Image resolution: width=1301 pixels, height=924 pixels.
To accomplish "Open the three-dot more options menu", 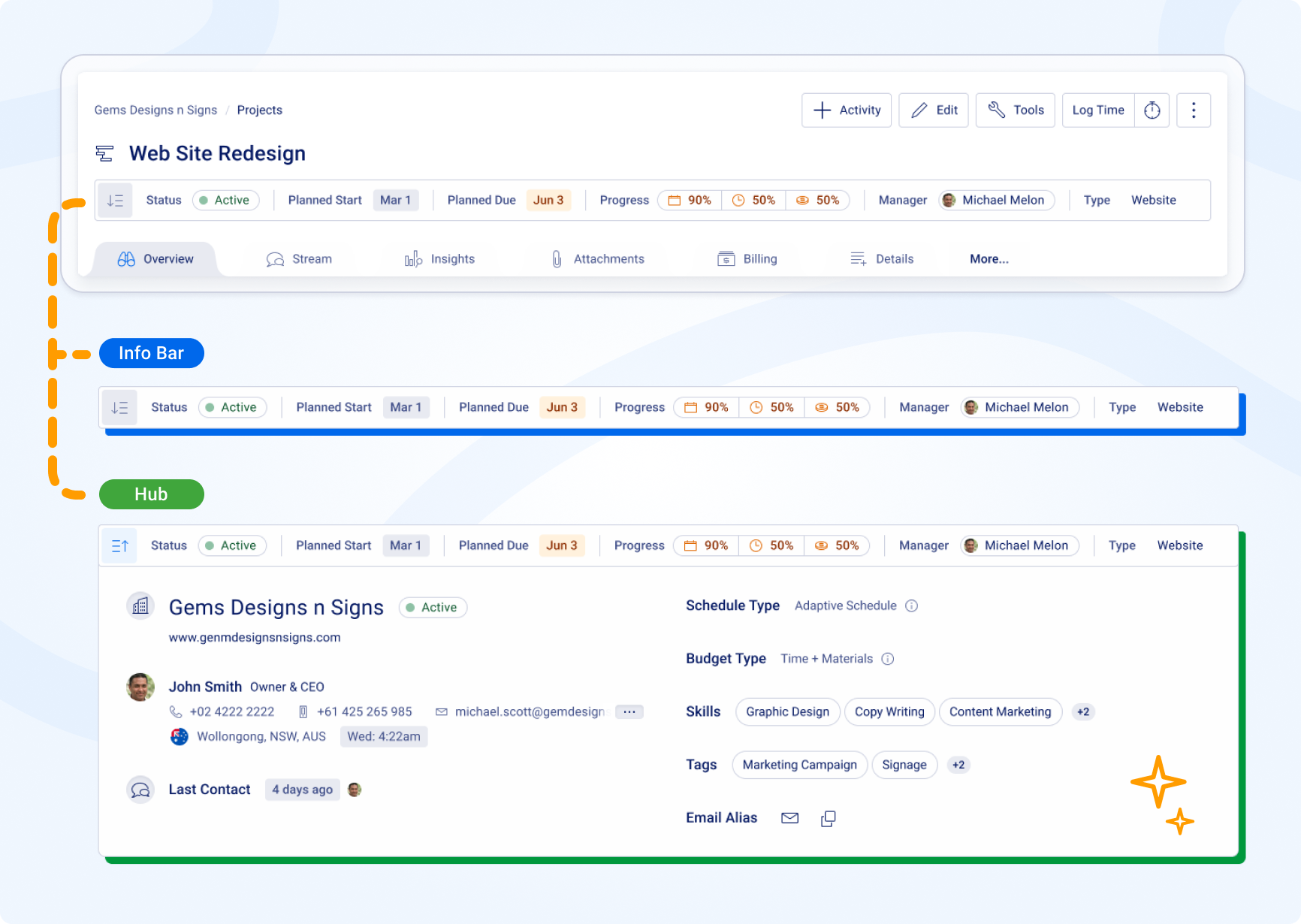I will [1194, 110].
